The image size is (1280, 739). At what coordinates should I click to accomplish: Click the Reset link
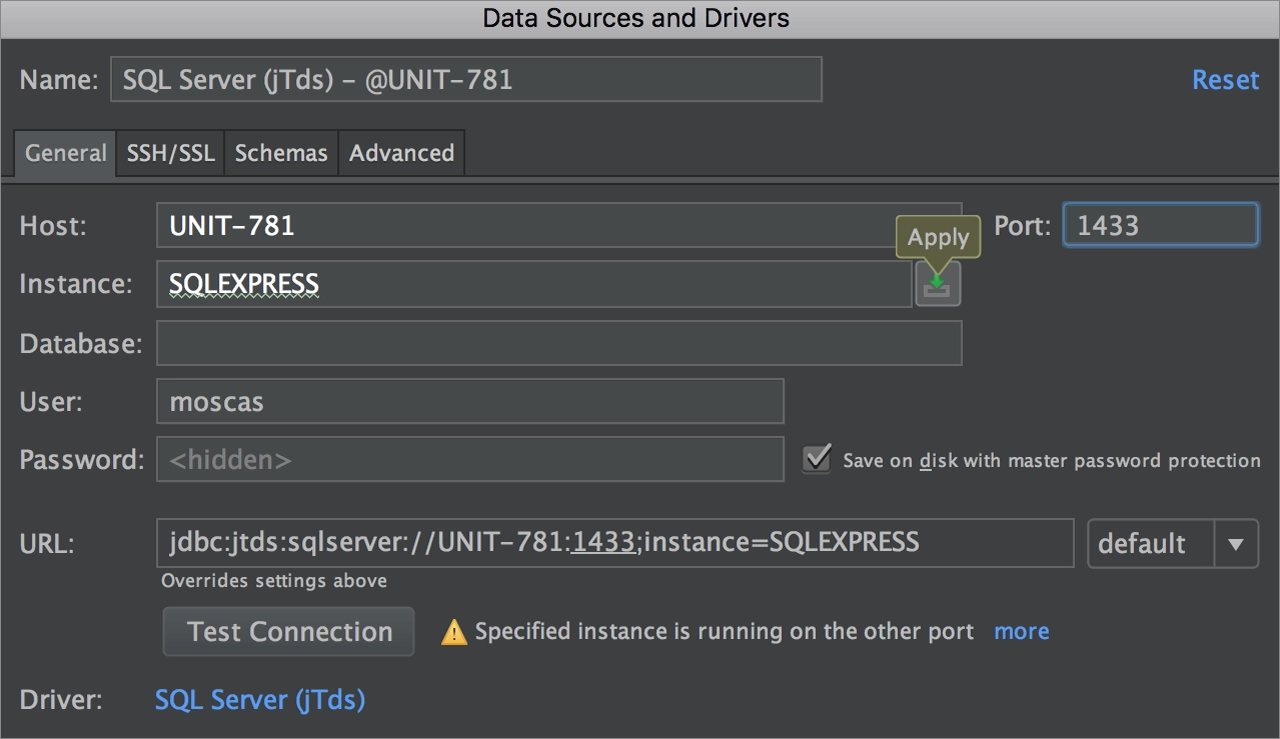click(1225, 80)
